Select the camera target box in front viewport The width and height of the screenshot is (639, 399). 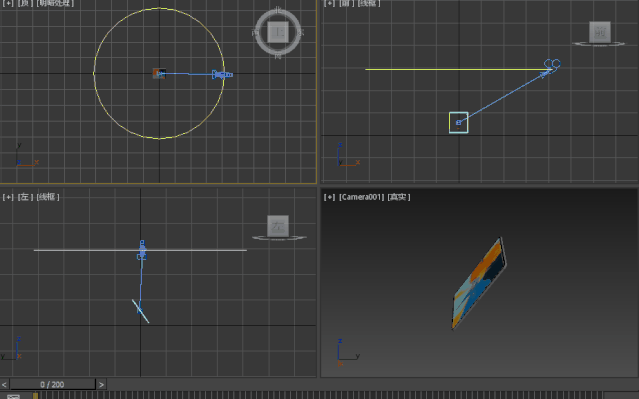[458, 122]
